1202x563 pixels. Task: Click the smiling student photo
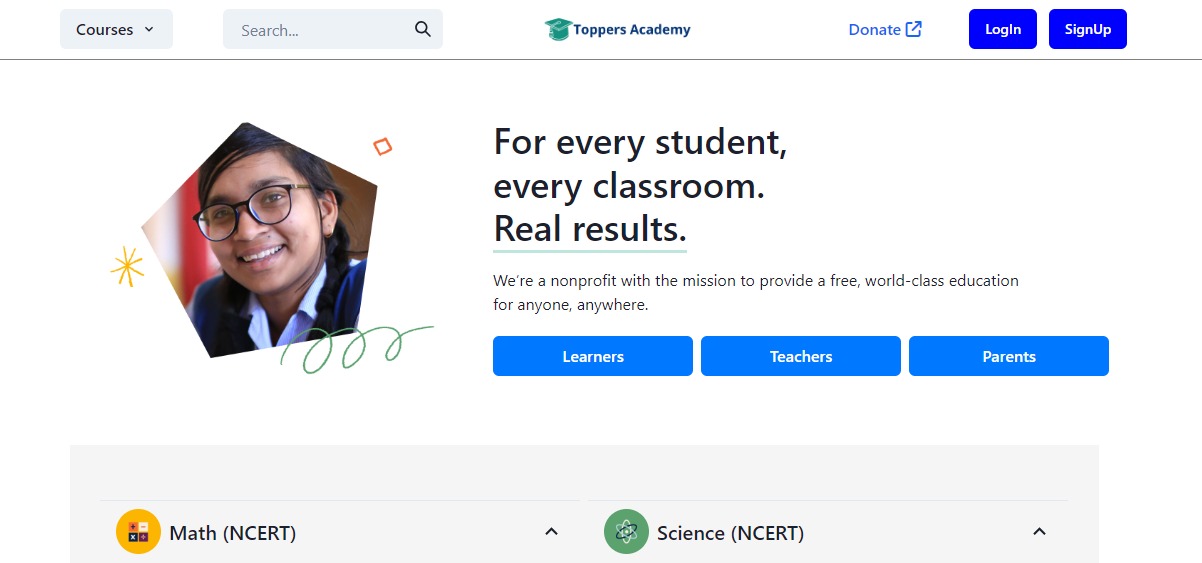(x=260, y=240)
